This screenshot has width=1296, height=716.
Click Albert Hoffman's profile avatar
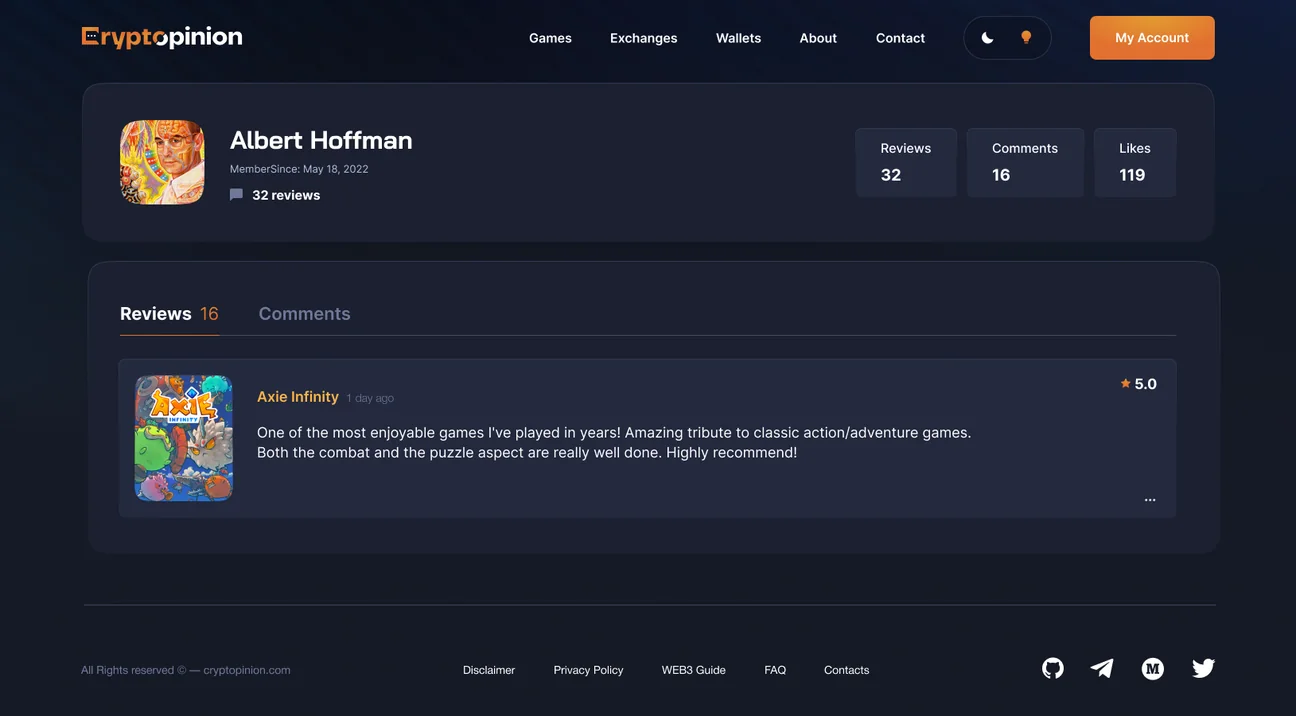pos(163,162)
